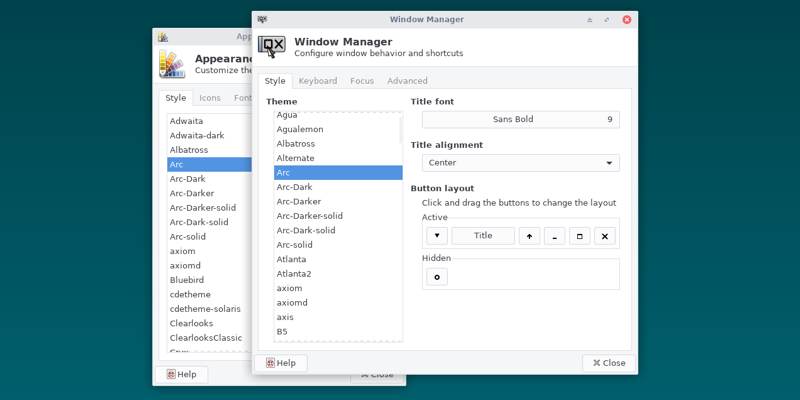Select Bluebird in the Appearance style list
Image resolution: width=800 pixels, height=400 pixels.
point(187,280)
